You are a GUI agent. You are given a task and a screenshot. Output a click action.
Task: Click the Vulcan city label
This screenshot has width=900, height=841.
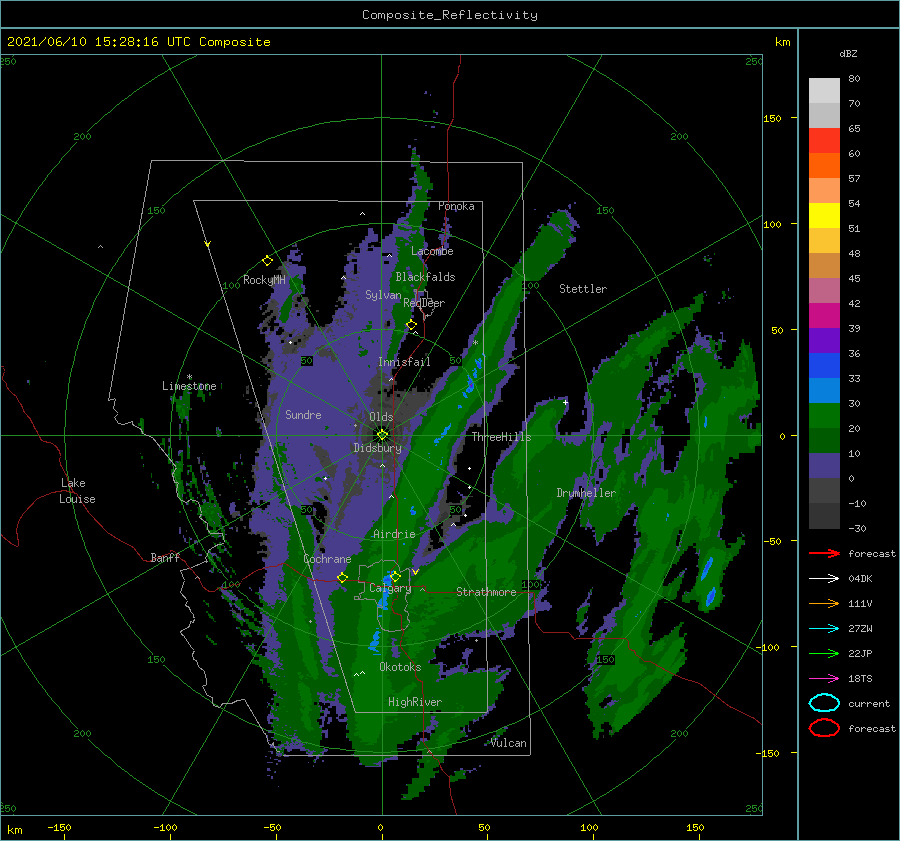pyautogui.click(x=508, y=743)
